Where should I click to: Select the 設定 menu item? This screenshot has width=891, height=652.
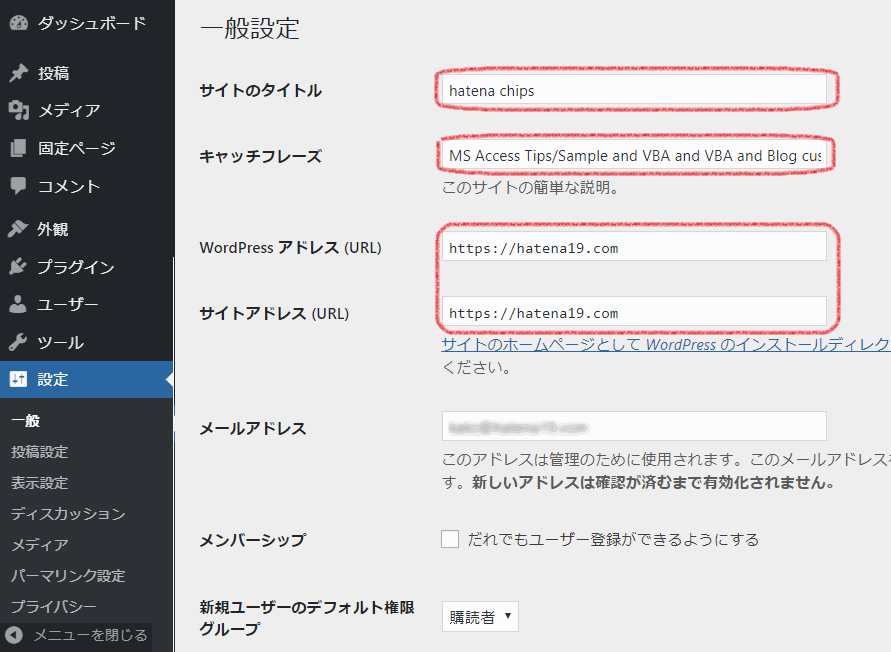(x=87, y=379)
